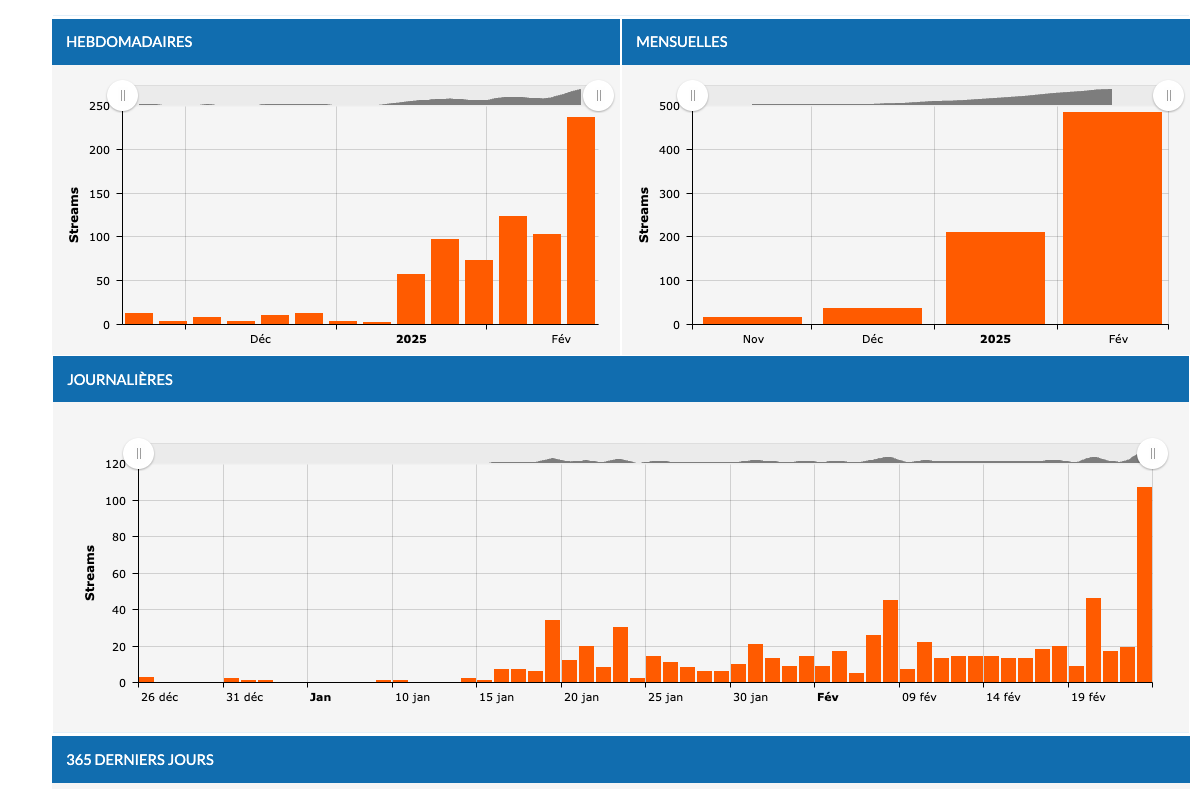Click the Hebdomadaires range scrollbar track
Viewport: 1201px width, 789px height.
(x=360, y=95)
